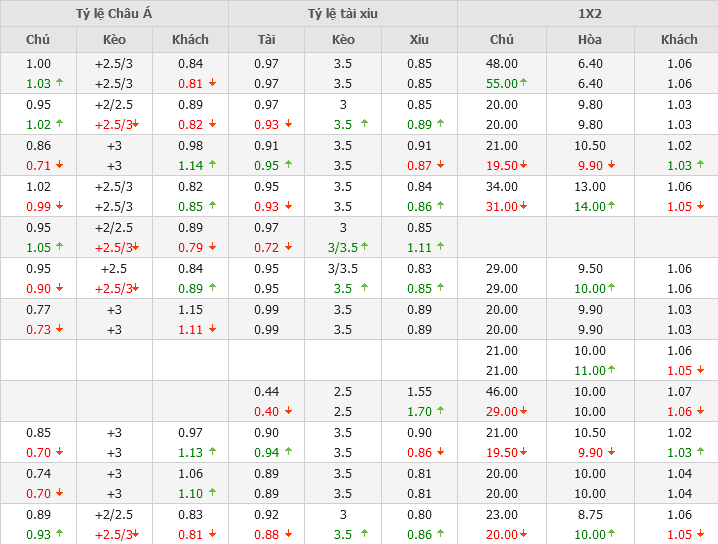The image size is (718, 544).
Task: Click the red down arrow beside 31.00
Action: click(x=523, y=207)
